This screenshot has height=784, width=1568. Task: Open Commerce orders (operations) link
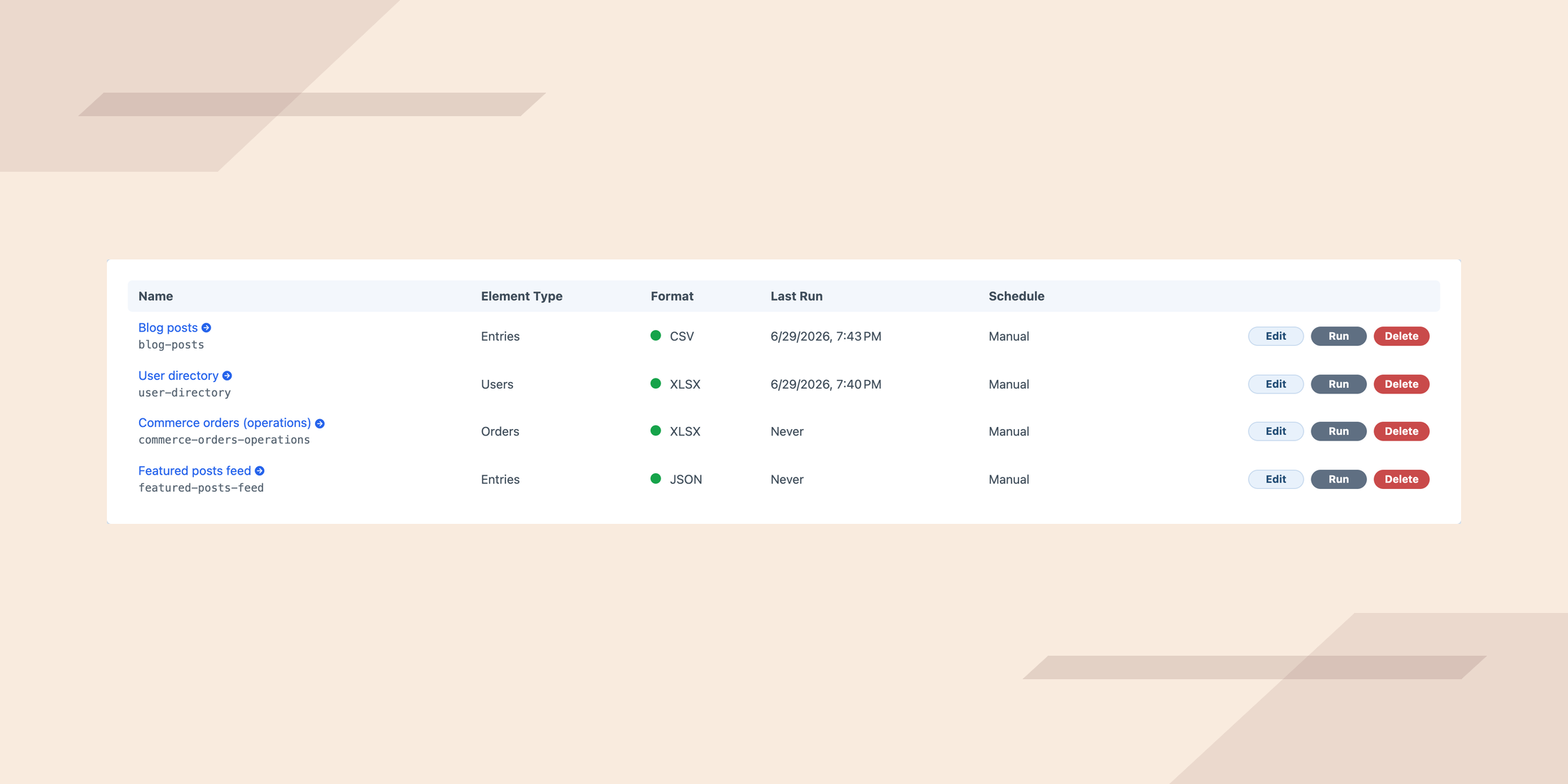(225, 423)
